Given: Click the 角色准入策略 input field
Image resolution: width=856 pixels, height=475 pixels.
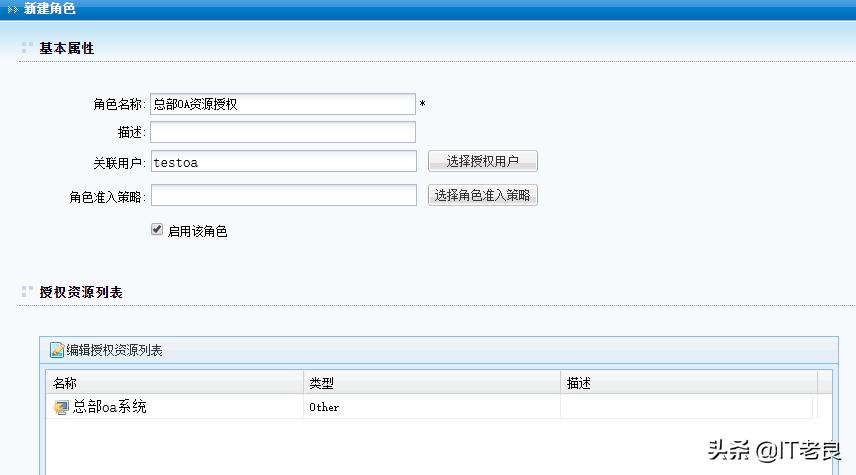Looking at the screenshot, I should tap(283, 195).
